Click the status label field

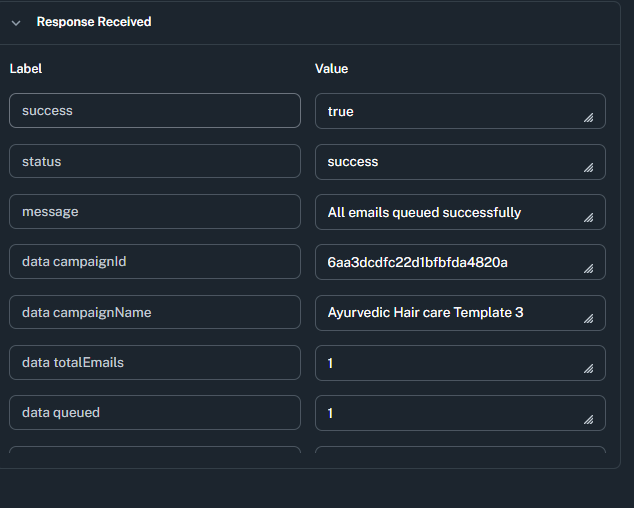coord(155,161)
